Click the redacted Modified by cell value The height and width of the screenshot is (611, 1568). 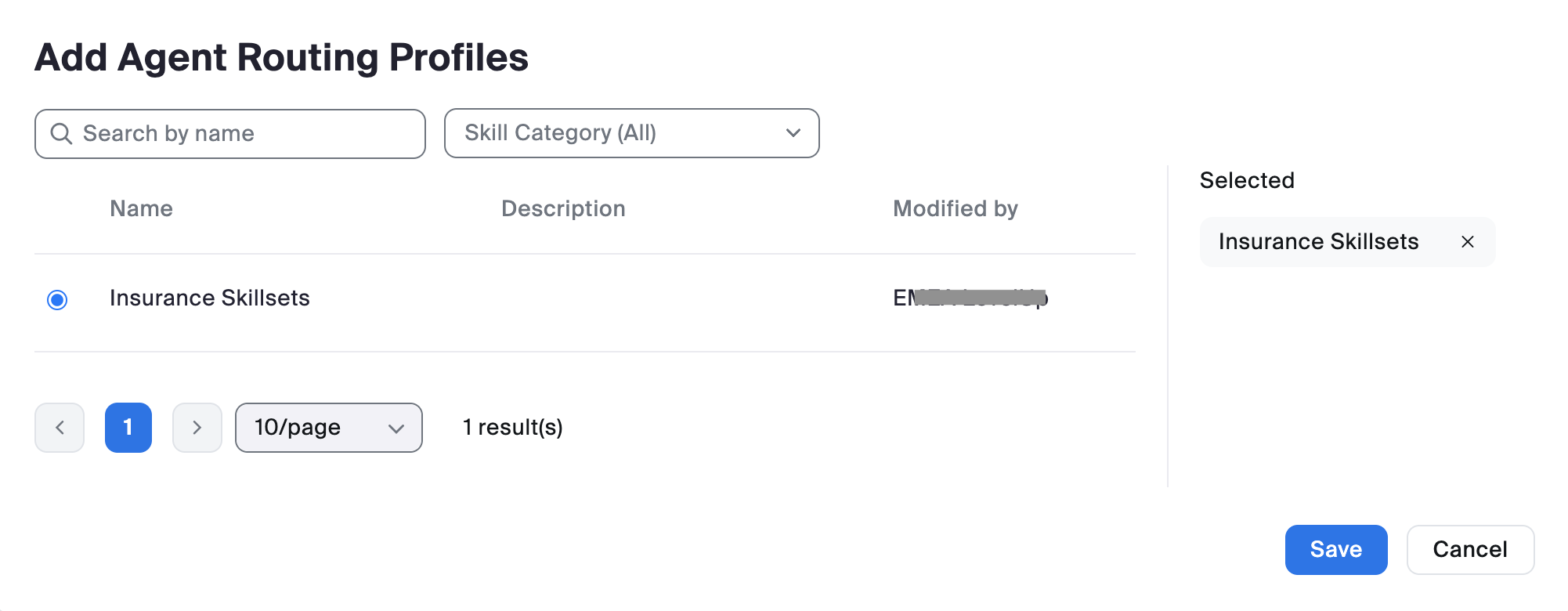coord(970,298)
